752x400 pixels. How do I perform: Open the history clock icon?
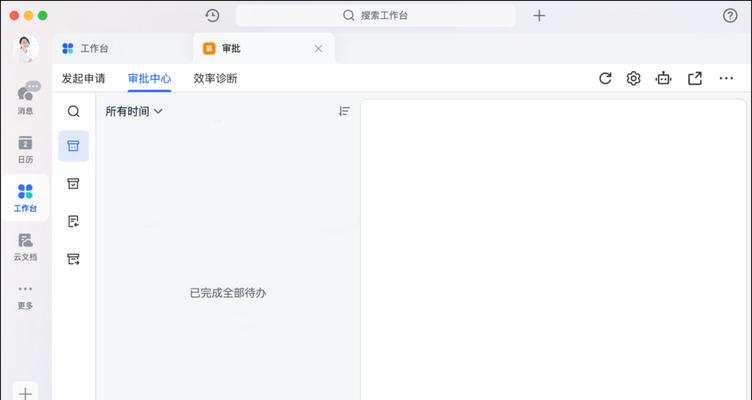pos(212,15)
